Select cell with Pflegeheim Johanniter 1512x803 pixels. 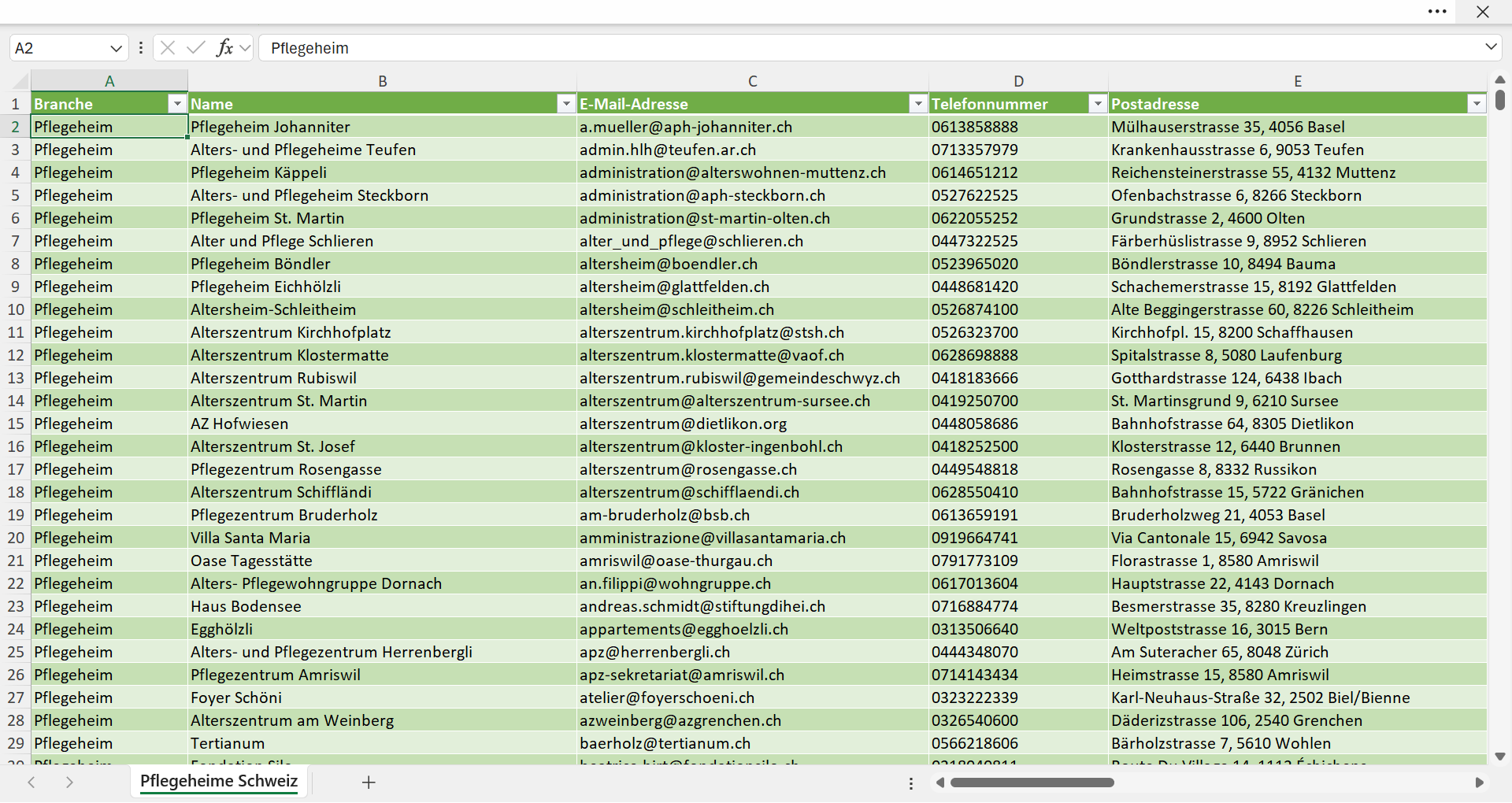click(383, 127)
